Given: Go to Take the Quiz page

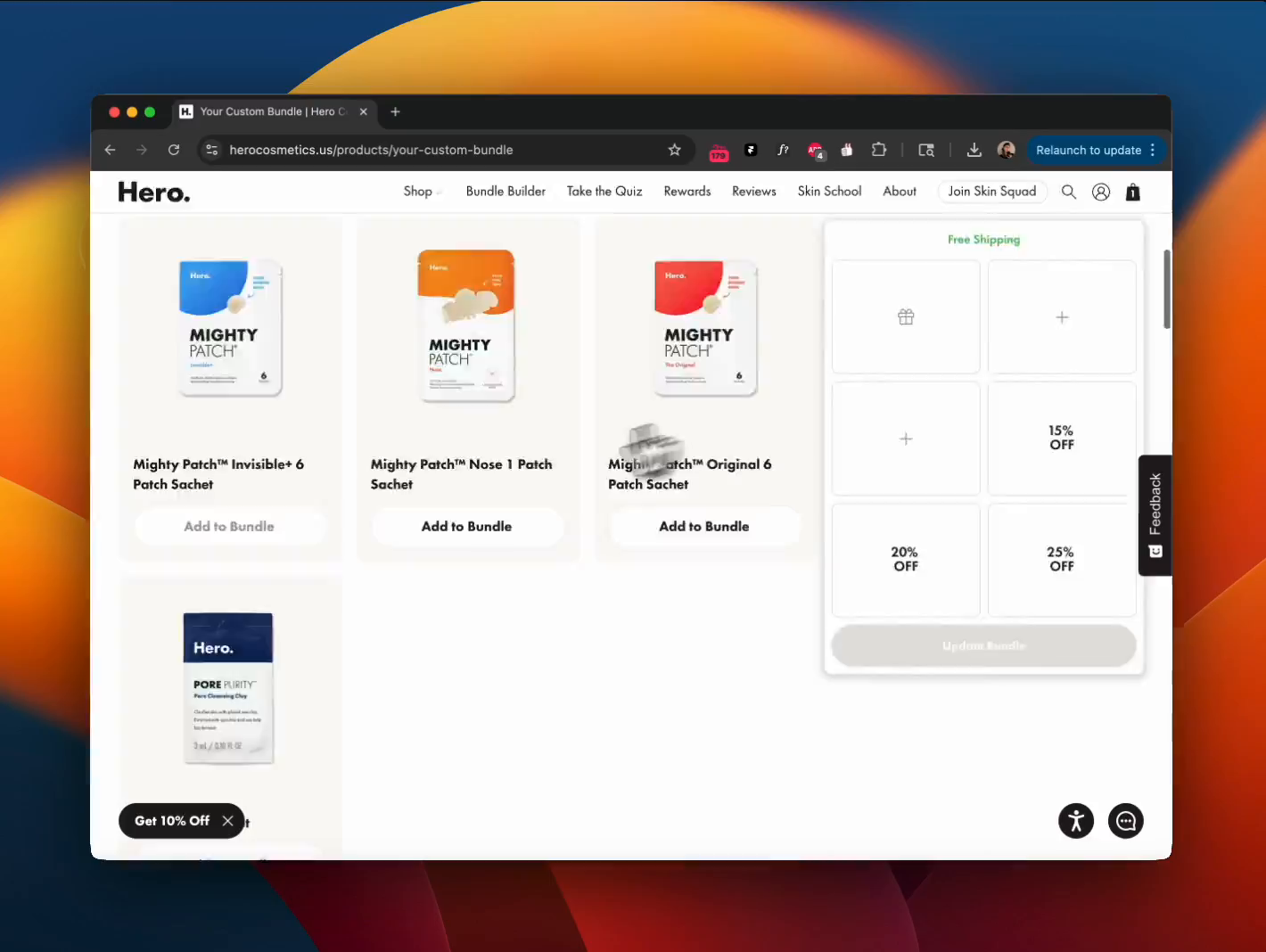Looking at the screenshot, I should pos(604,192).
